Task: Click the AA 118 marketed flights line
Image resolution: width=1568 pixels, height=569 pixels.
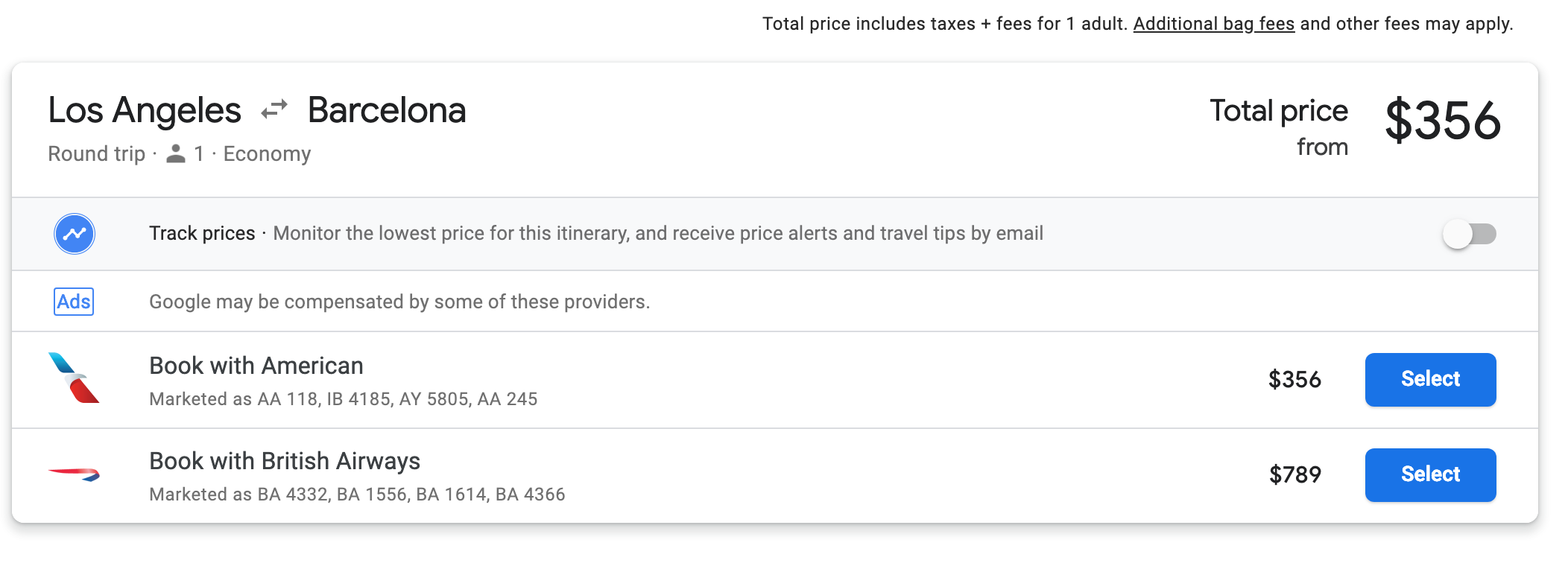Action: pos(343,399)
